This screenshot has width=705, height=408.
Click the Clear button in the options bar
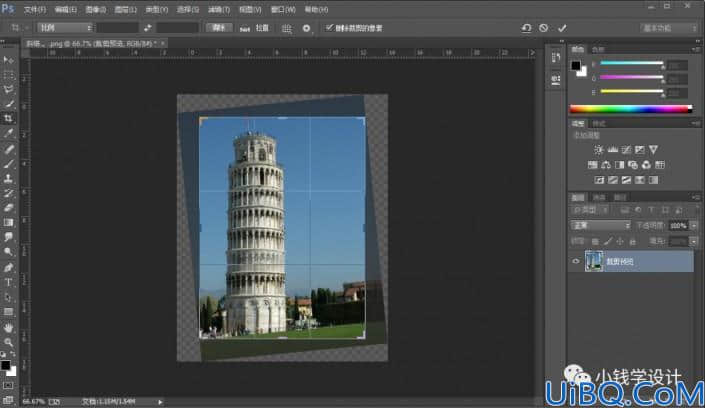219,28
